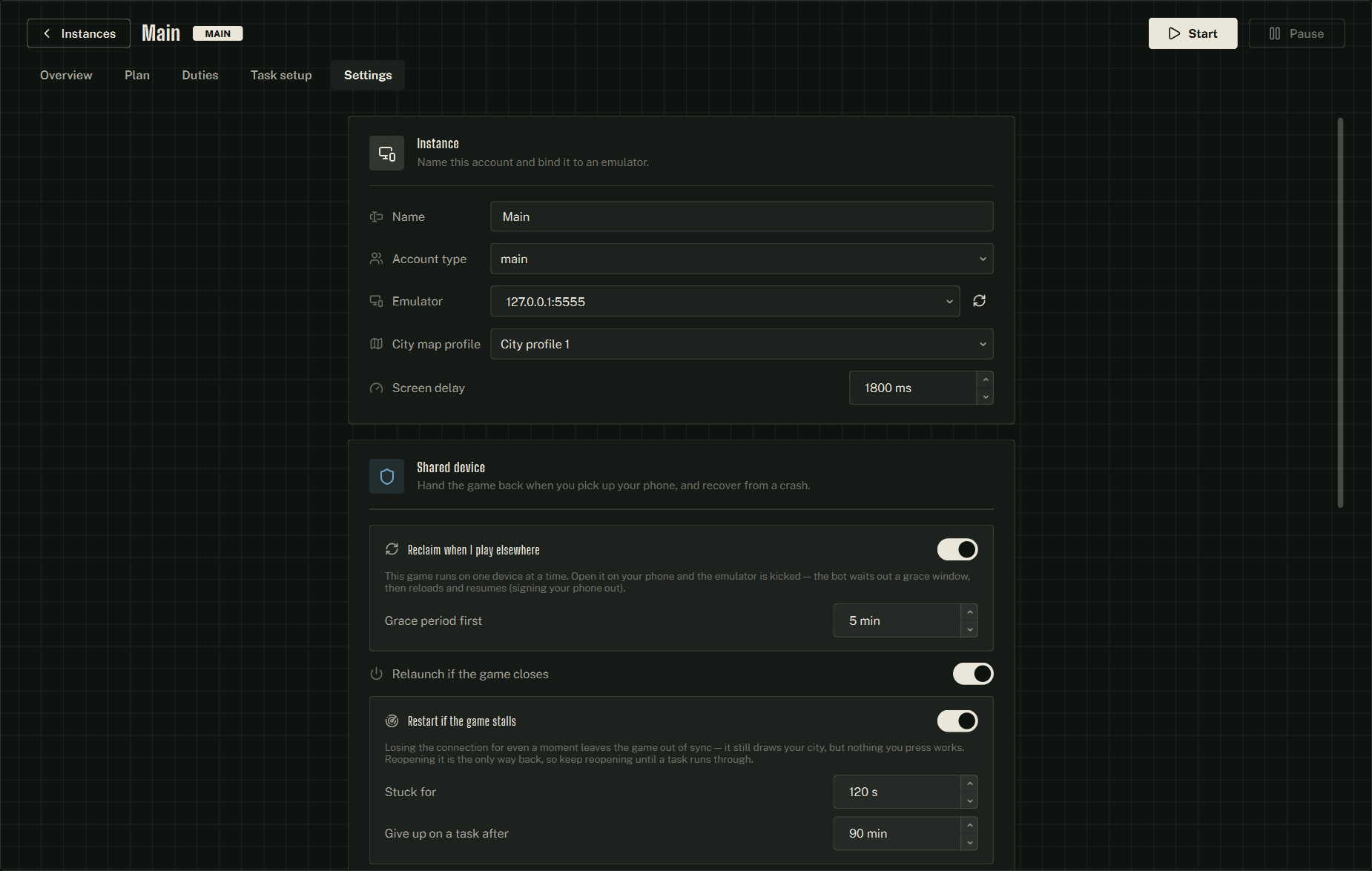The height and width of the screenshot is (871, 1372).
Task: Decrease Give up on a task after
Action: pos(970,842)
